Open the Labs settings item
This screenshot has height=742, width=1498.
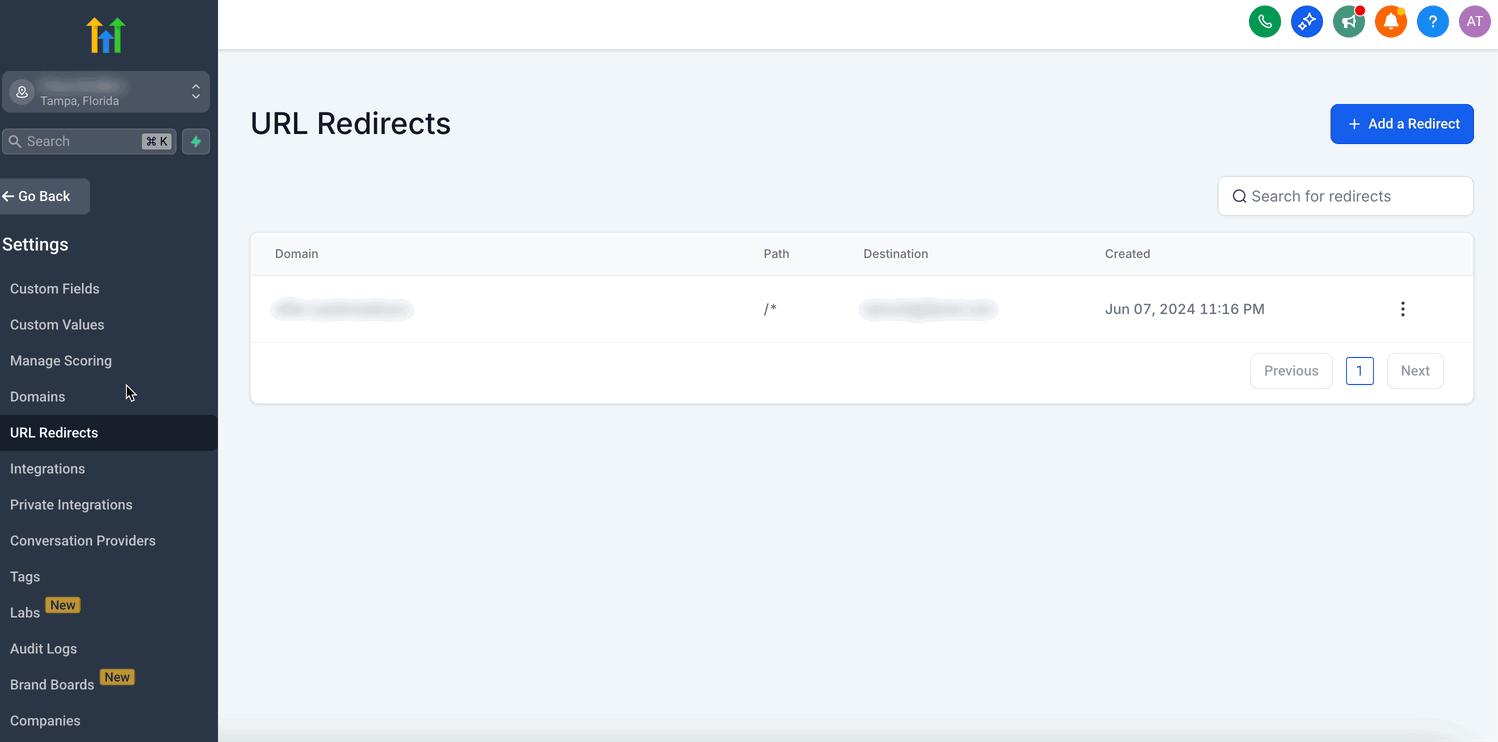pyautogui.click(x=25, y=613)
